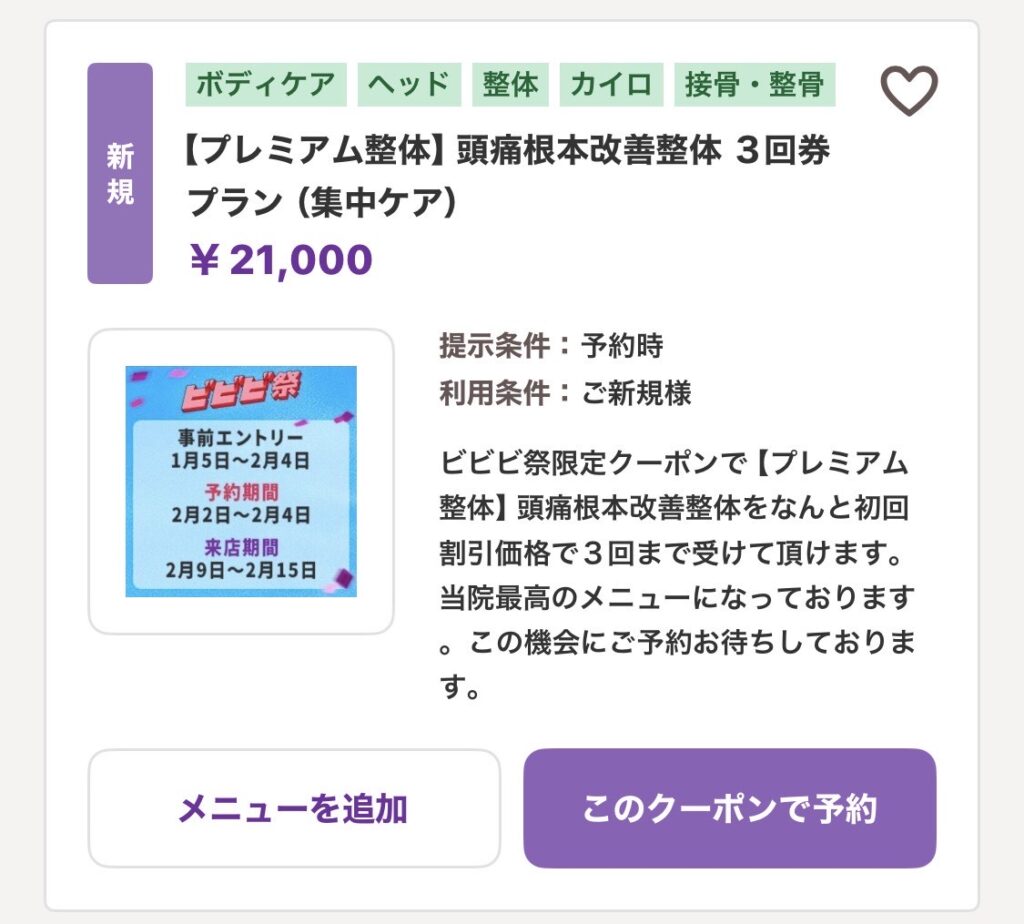Click the red 予約期間 label in the banner

(x=241, y=492)
